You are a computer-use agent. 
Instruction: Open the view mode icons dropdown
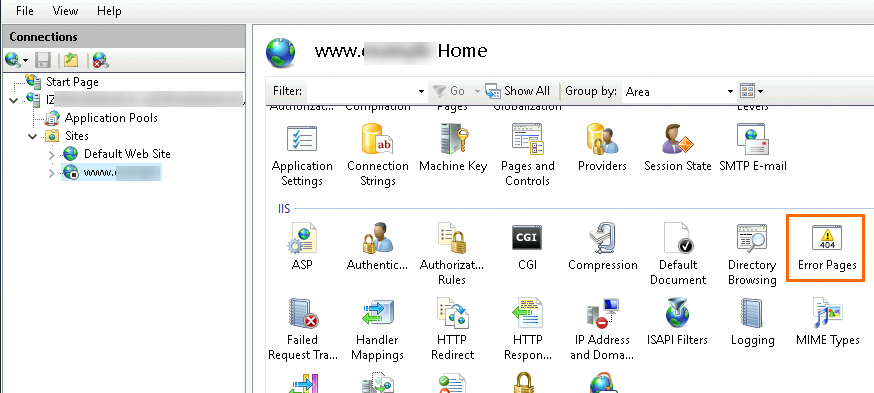click(x=751, y=91)
